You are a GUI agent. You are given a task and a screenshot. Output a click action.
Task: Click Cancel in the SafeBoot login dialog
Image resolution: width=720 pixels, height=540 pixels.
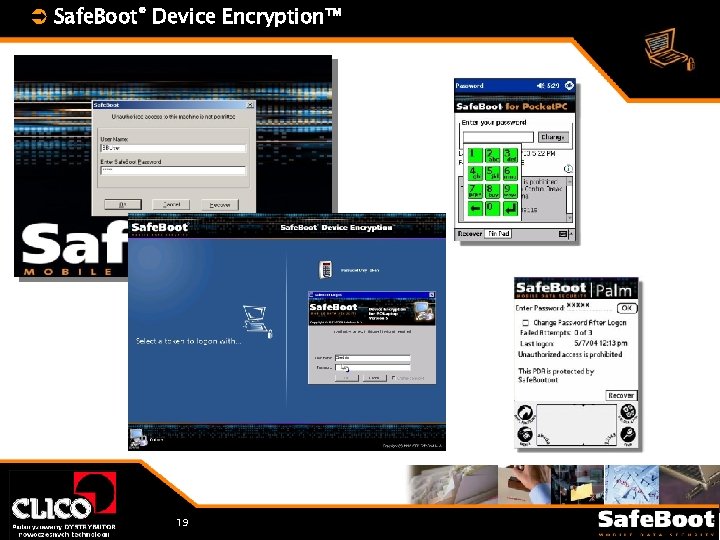coord(171,205)
